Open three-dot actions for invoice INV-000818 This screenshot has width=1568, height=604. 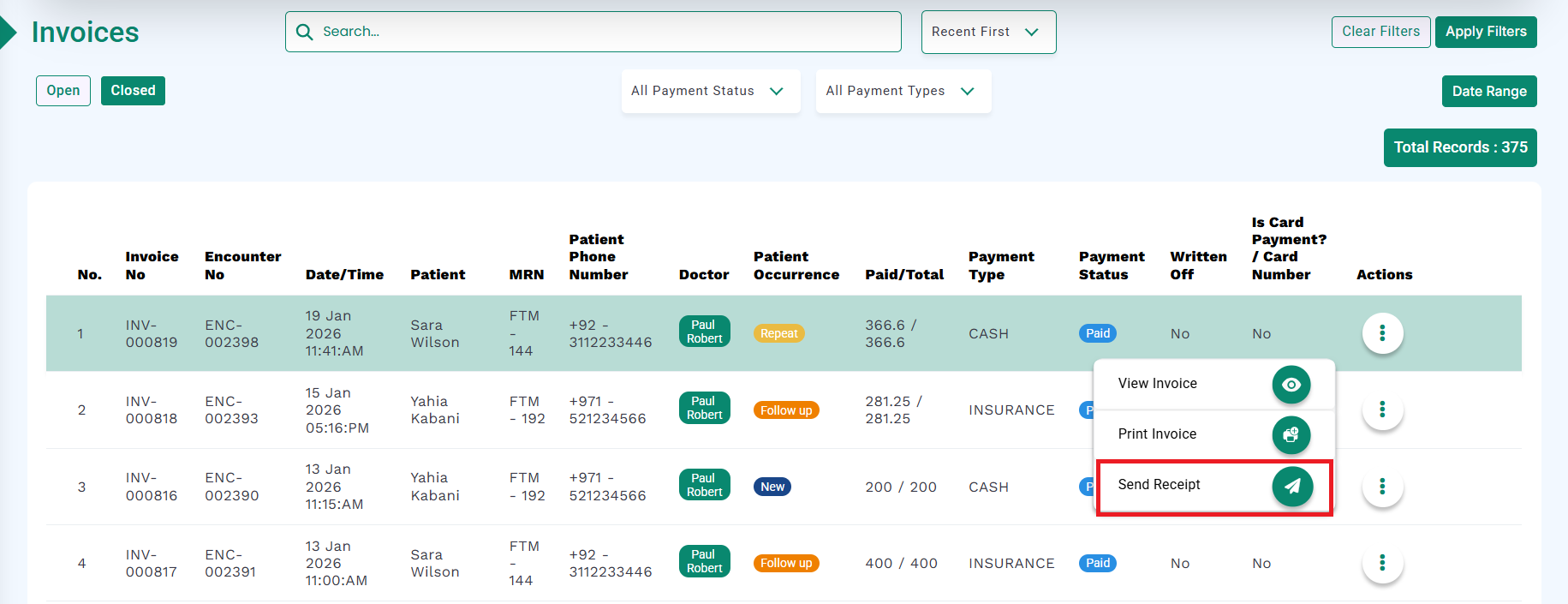coord(1381,410)
